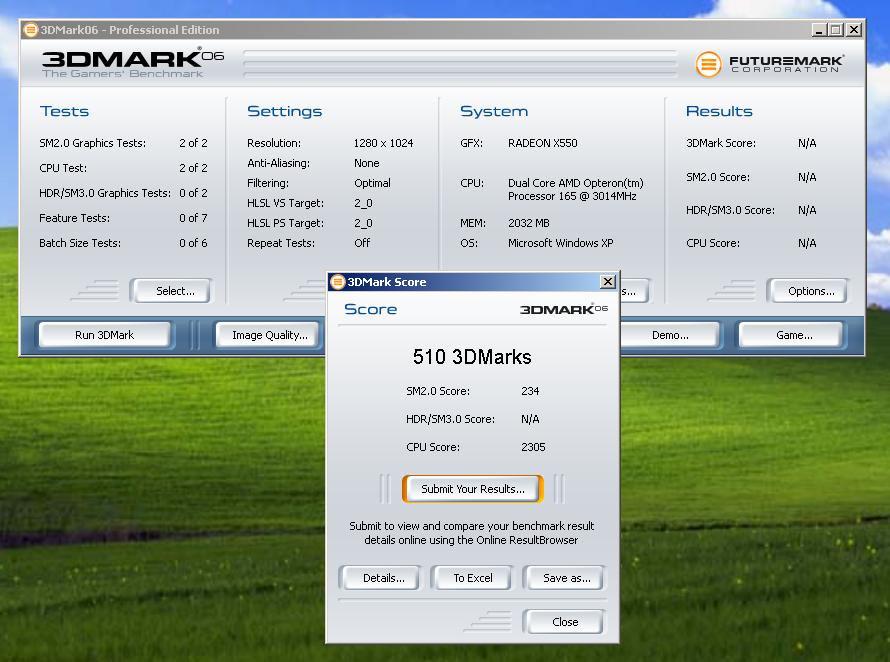This screenshot has width=890, height=662.
Task: Click the resolution value '1280 x 1024'
Action: (x=383, y=143)
